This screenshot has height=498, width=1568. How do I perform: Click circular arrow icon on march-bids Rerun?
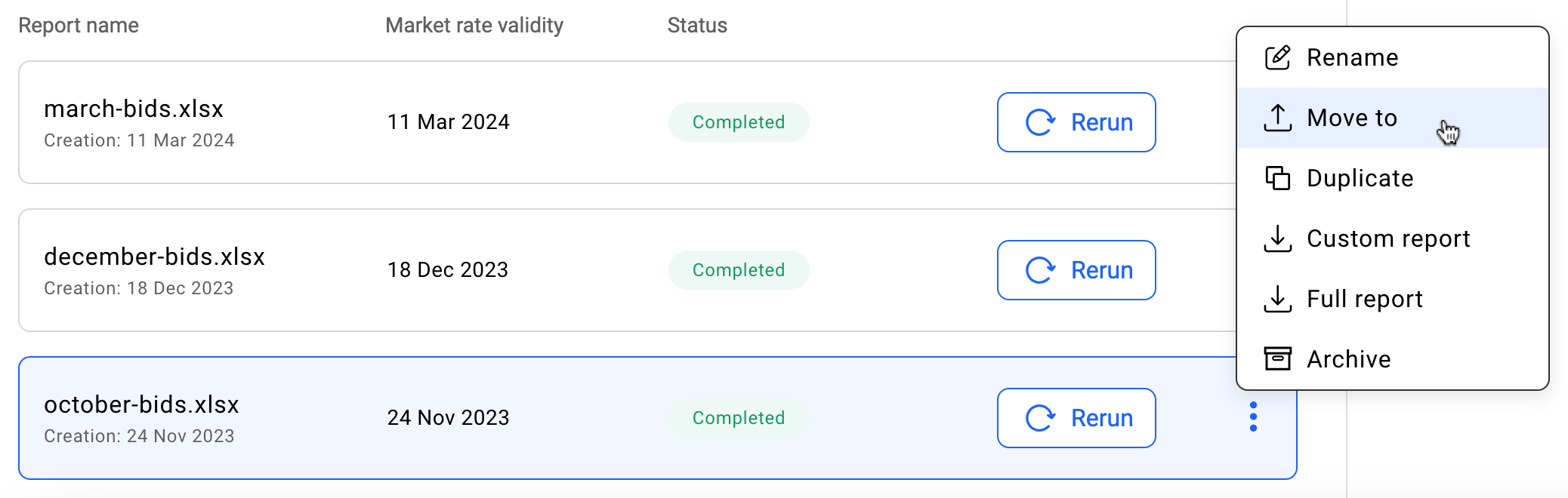coord(1040,122)
